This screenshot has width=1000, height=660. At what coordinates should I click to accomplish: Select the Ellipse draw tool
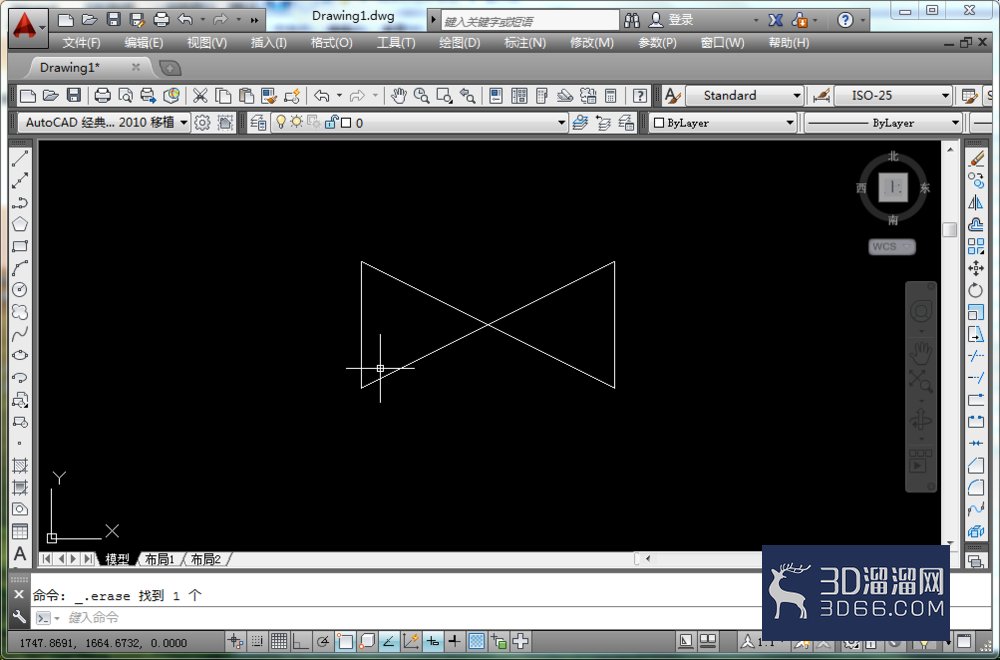pos(20,355)
